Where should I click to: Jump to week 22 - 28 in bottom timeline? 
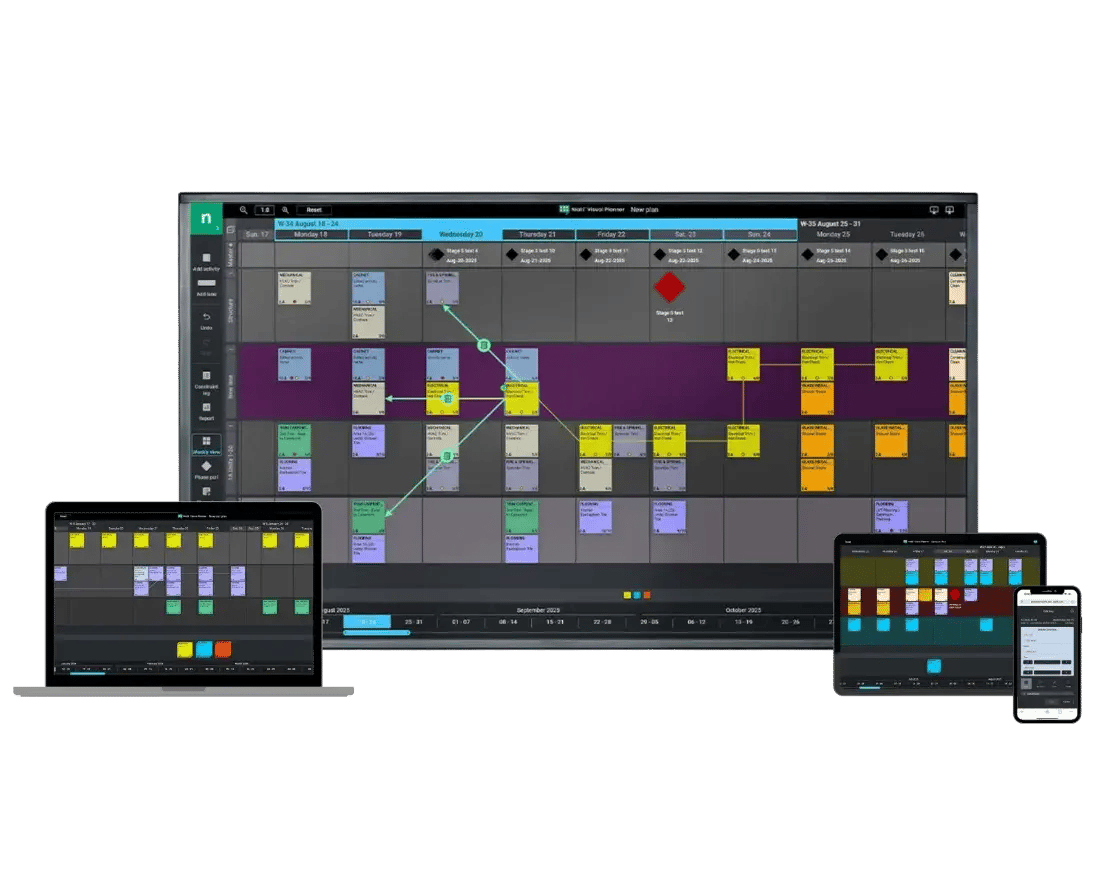pos(602,622)
